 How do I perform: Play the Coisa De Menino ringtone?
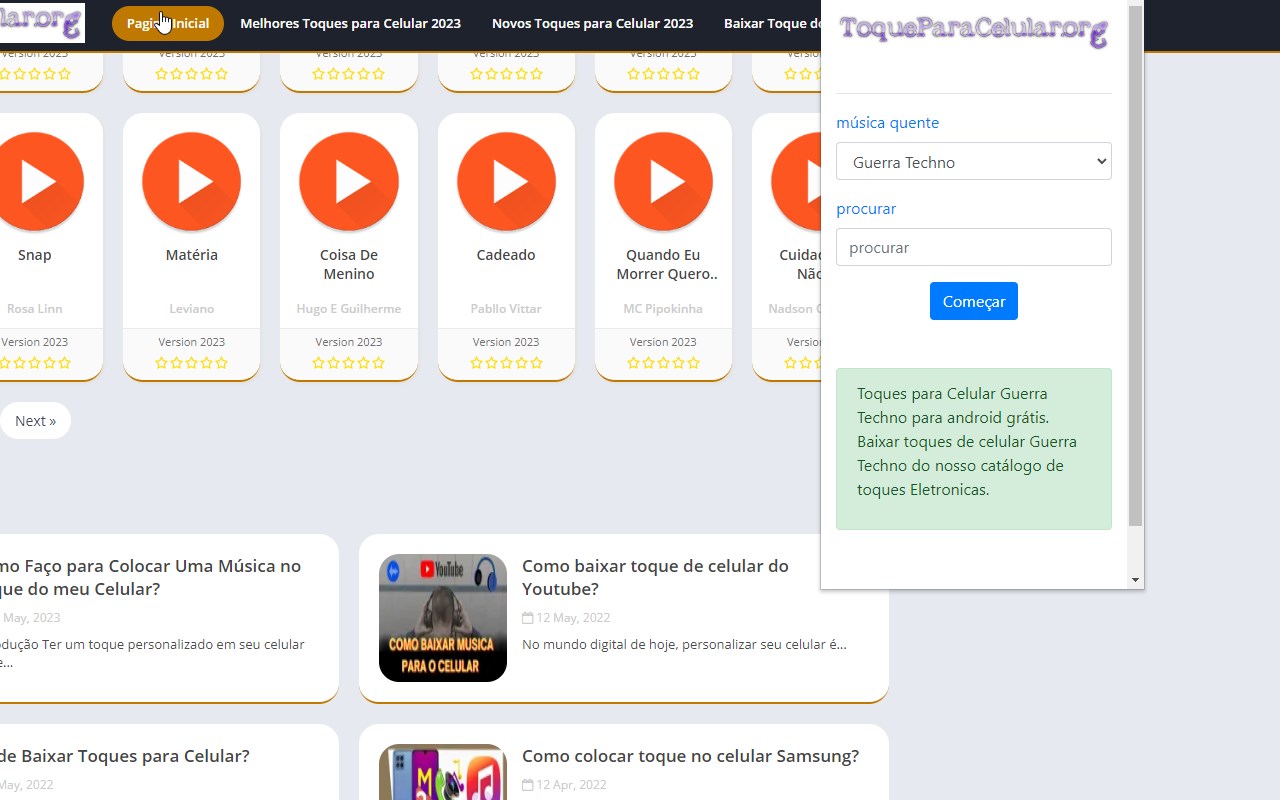tap(349, 182)
